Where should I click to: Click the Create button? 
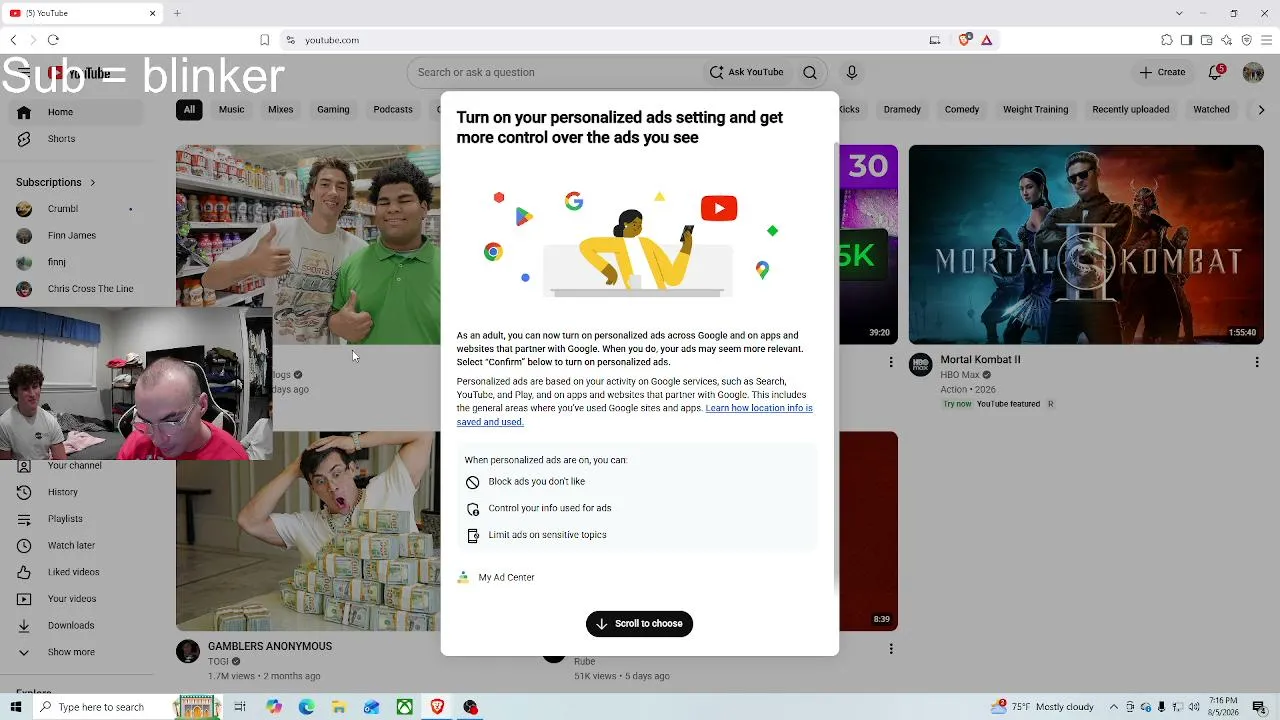(1162, 72)
